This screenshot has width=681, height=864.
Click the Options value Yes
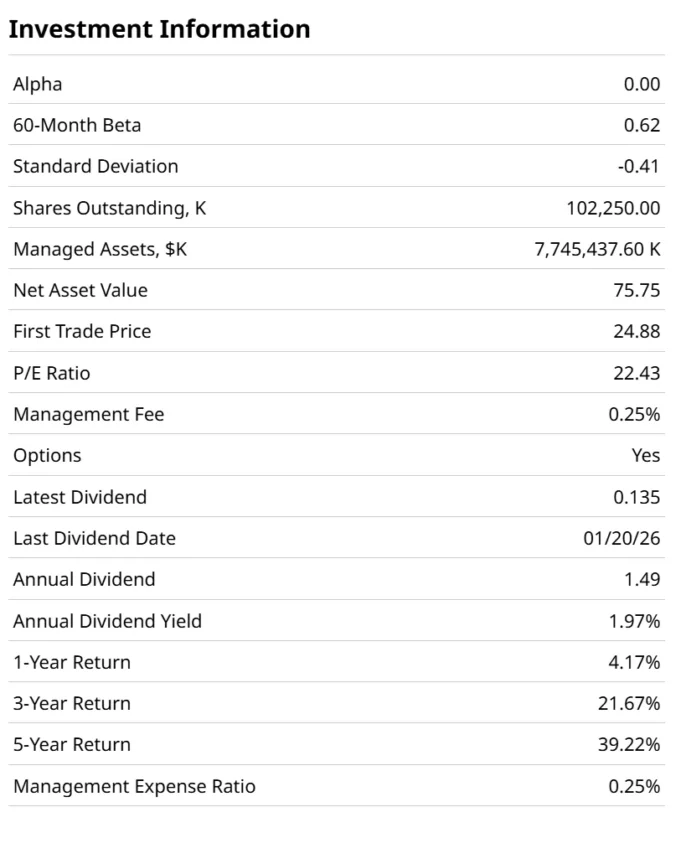pos(646,455)
